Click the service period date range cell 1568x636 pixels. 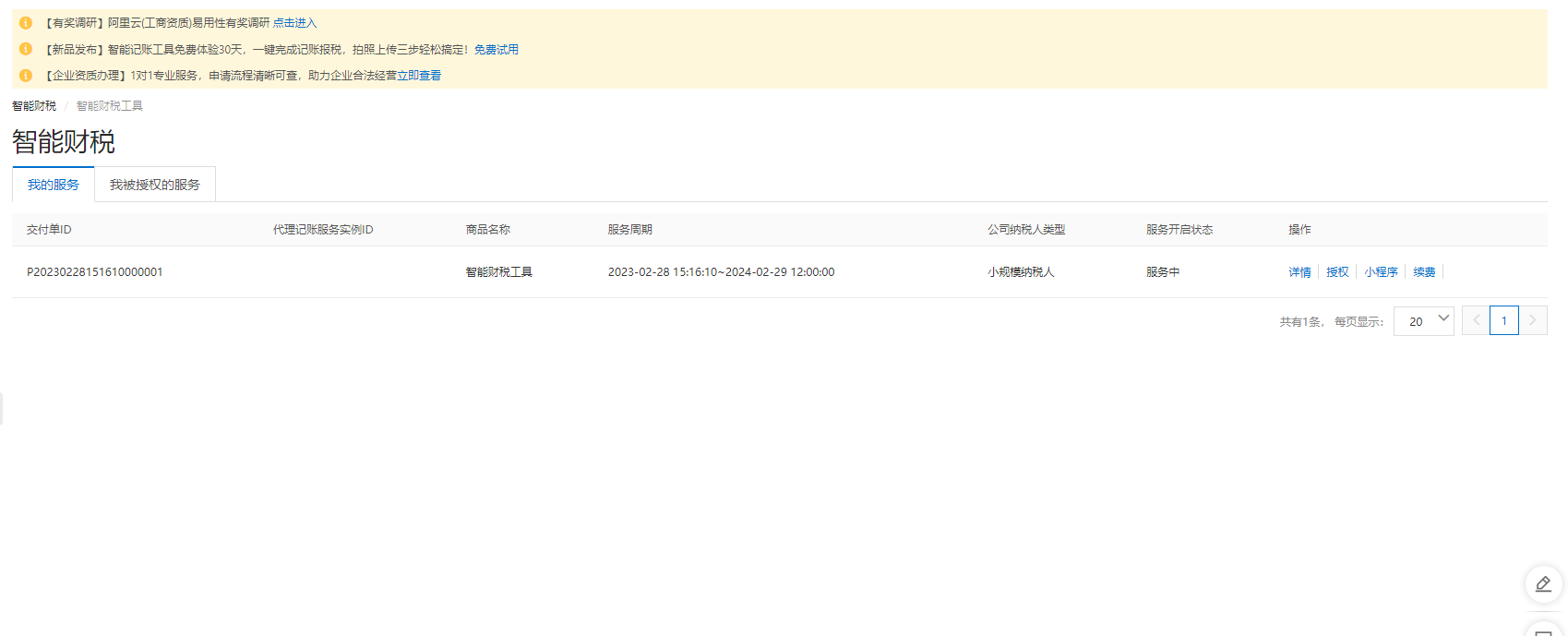[722, 272]
